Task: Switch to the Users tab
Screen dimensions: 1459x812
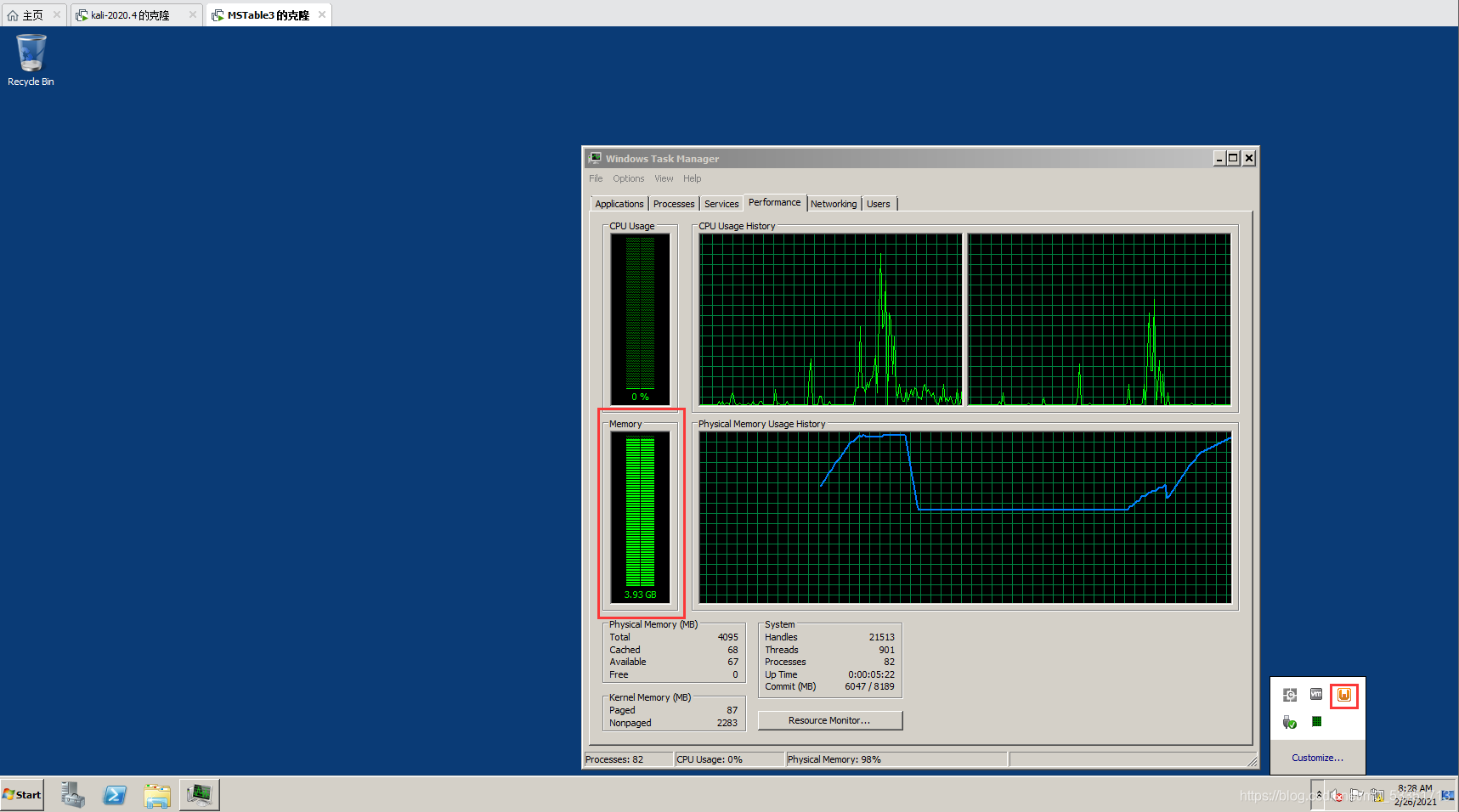Action: [x=879, y=204]
